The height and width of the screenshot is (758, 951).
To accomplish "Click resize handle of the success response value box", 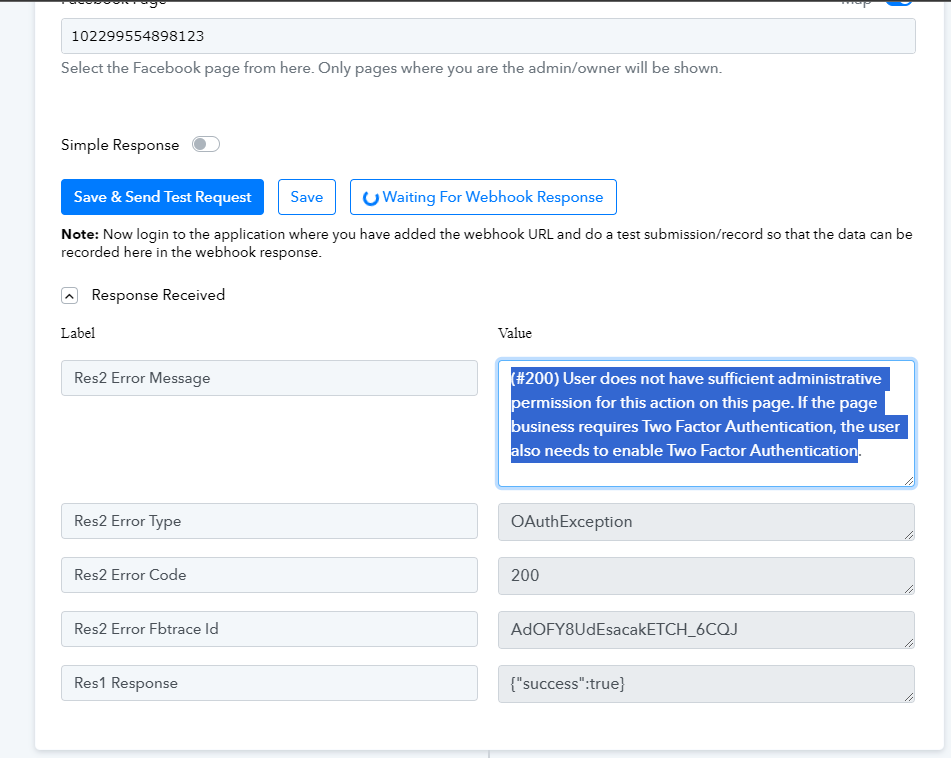I will click(x=908, y=696).
